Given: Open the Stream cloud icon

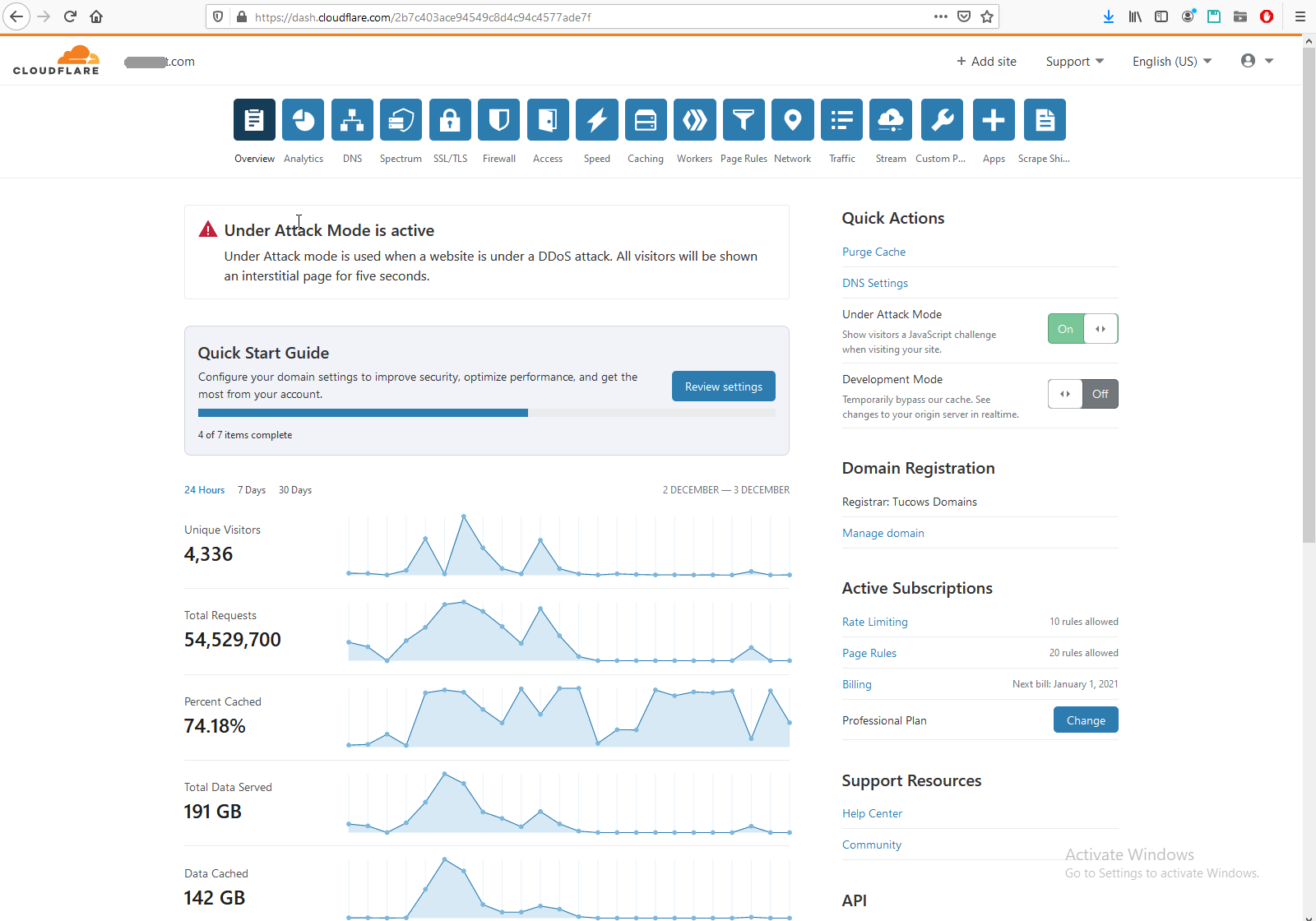Looking at the screenshot, I should point(891,120).
